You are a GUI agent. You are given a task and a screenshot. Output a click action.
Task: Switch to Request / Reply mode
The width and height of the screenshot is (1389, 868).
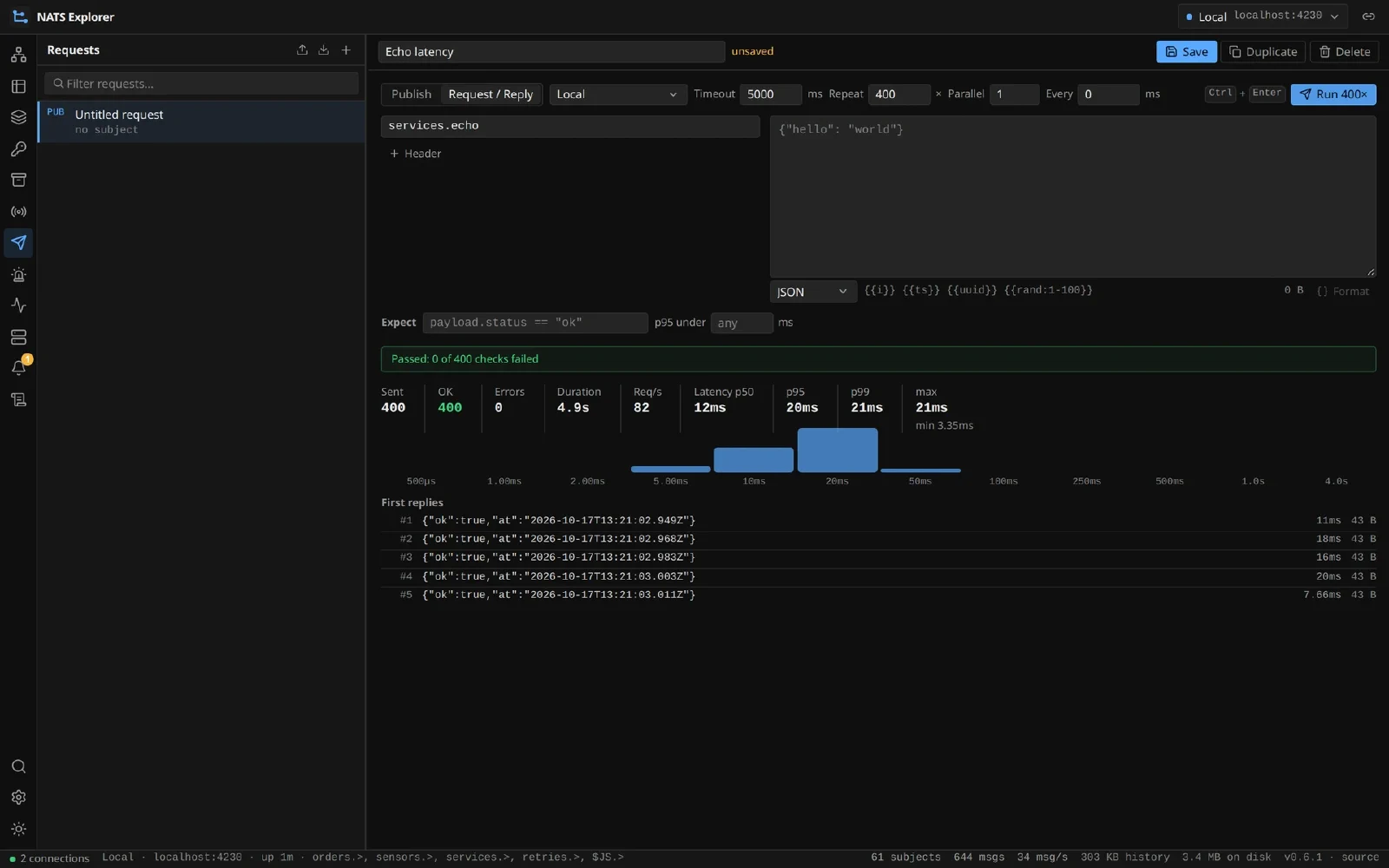click(490, 94)
